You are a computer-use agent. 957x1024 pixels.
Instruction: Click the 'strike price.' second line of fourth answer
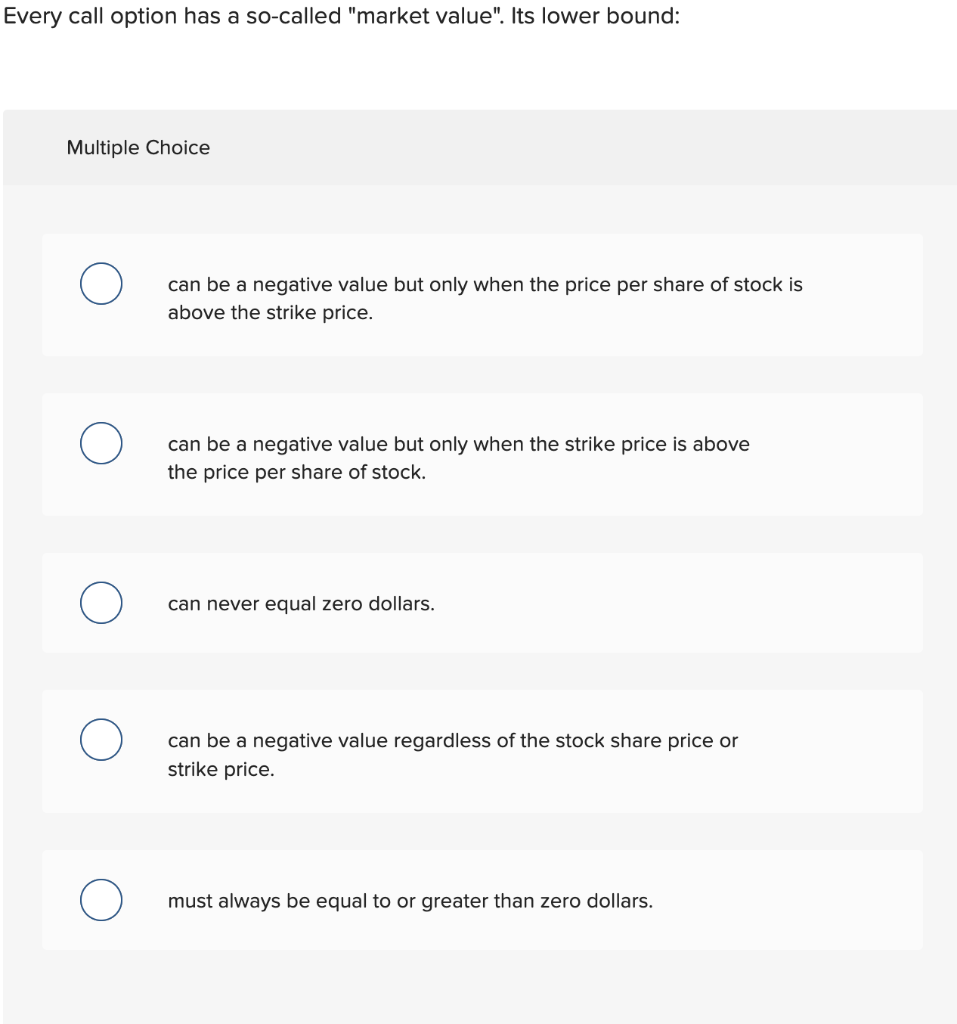pyautogui.click(x=221, y=769)
